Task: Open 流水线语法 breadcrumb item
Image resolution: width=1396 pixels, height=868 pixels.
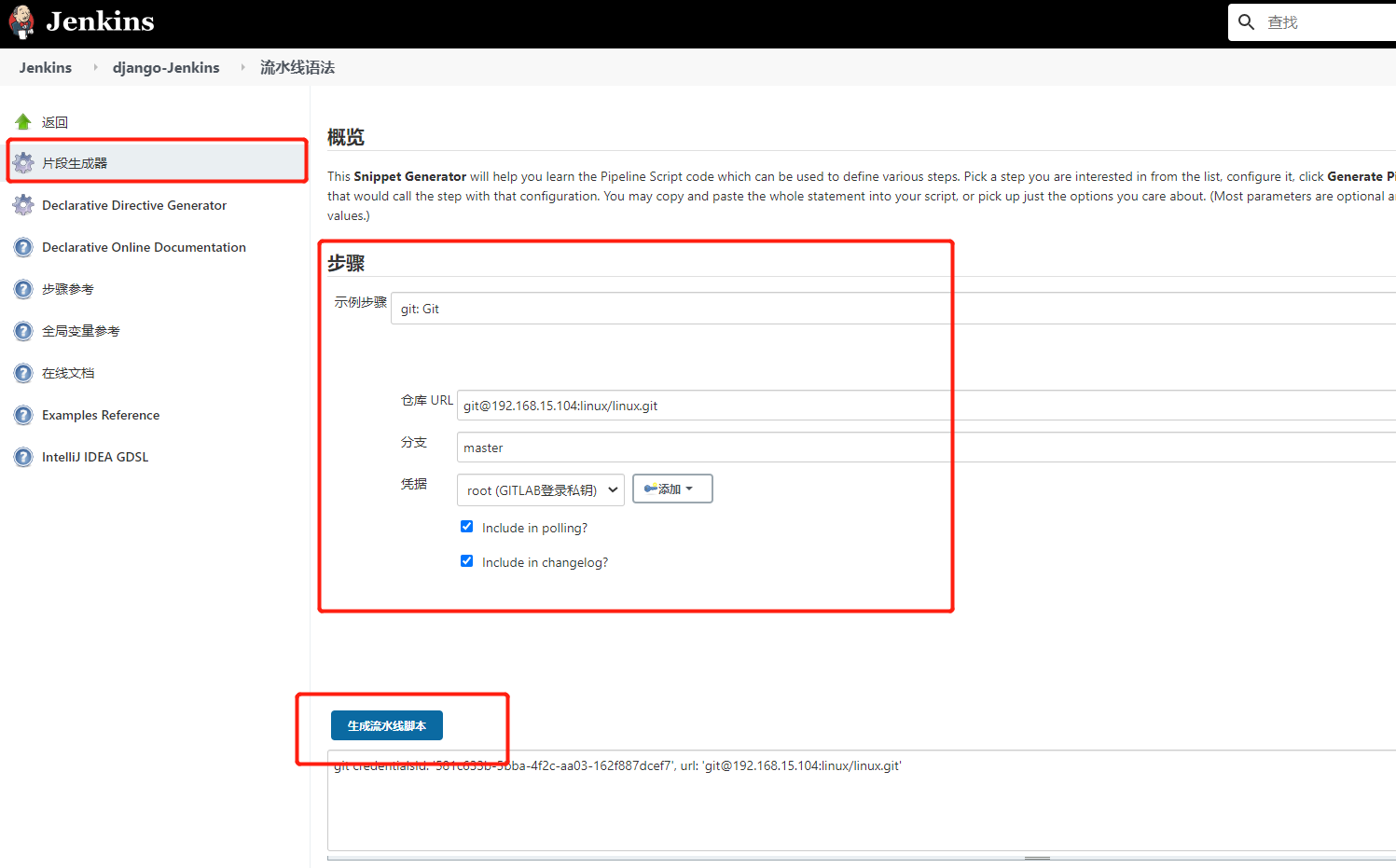Action: pos(297,67)
